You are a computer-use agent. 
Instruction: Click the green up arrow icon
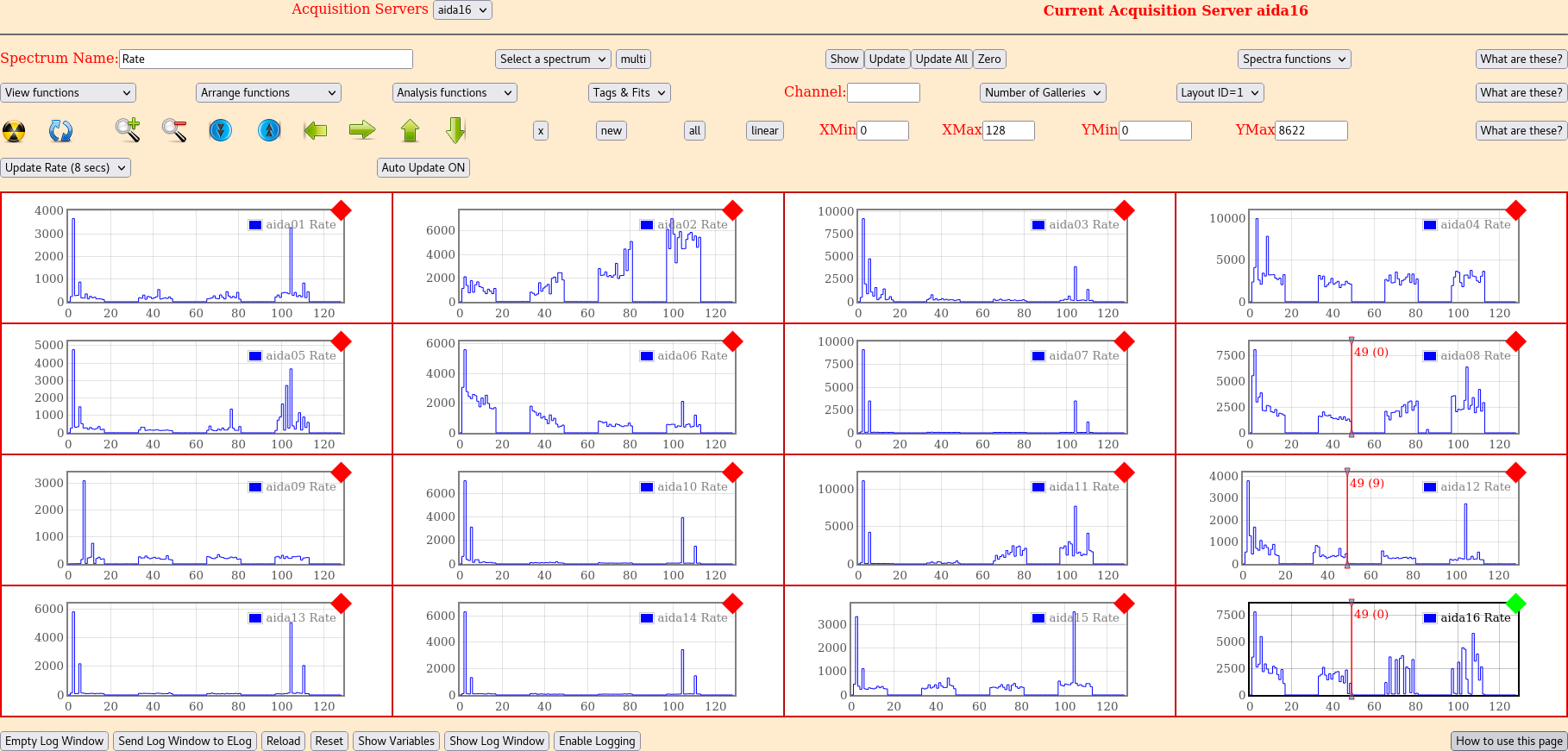tap(410, 130)
